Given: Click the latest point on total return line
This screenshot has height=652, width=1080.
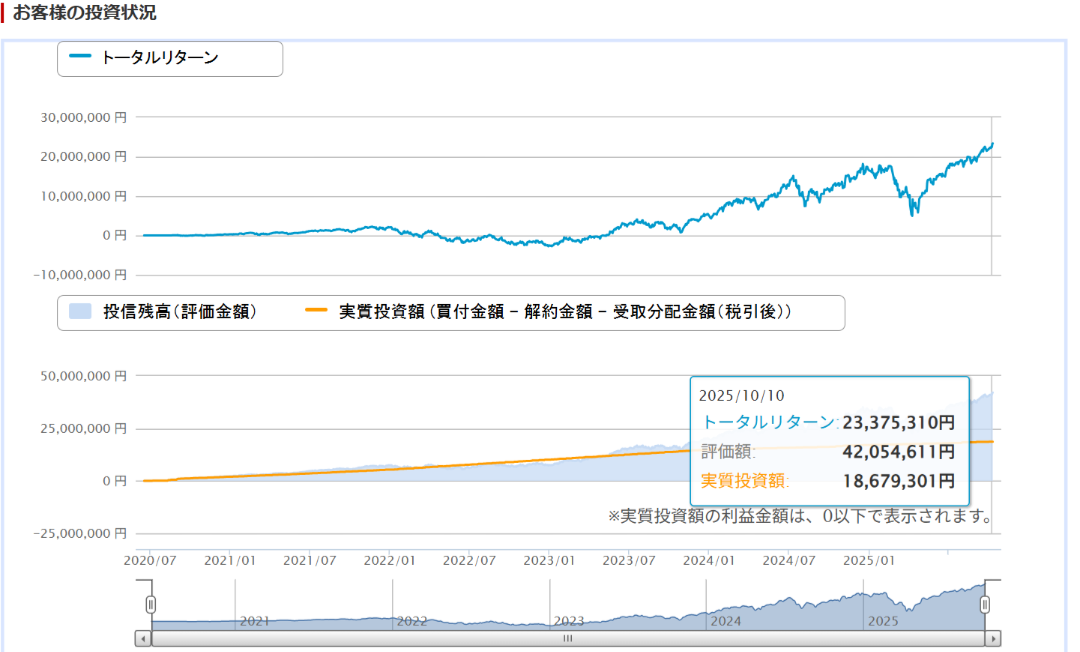Looking at the screenshot, I should 991,144.
